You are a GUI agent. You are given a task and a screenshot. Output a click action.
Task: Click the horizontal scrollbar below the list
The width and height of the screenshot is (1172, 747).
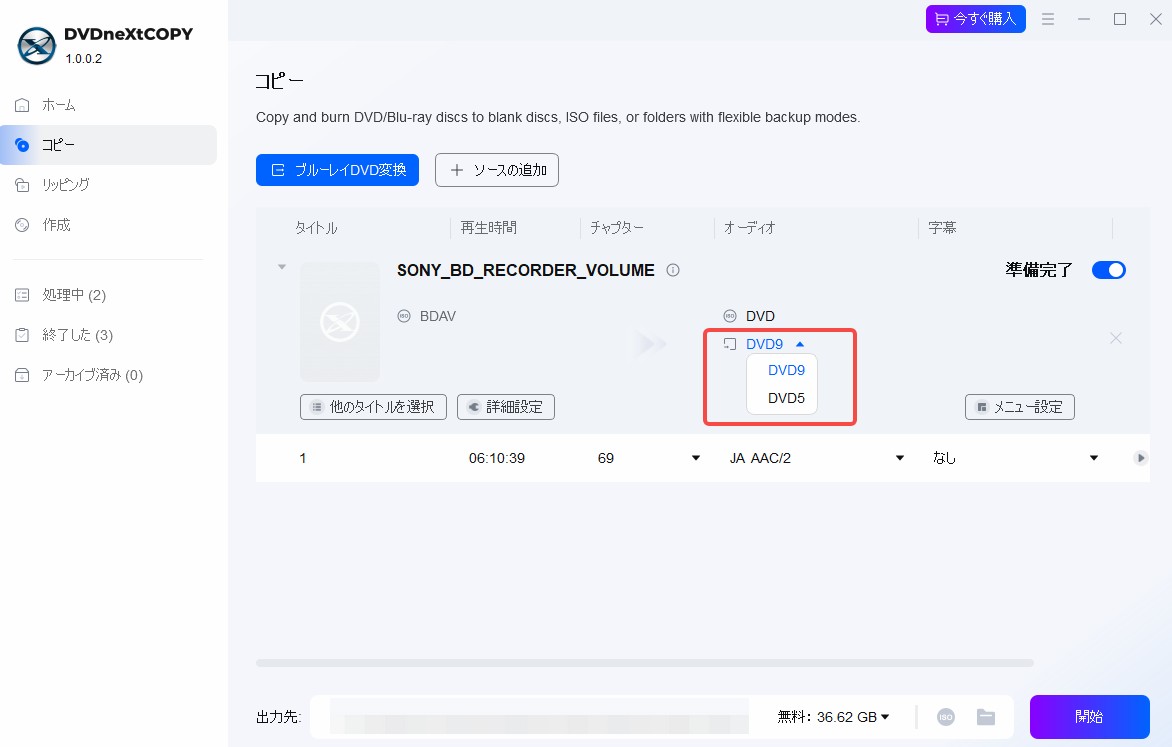pos(644,663)
